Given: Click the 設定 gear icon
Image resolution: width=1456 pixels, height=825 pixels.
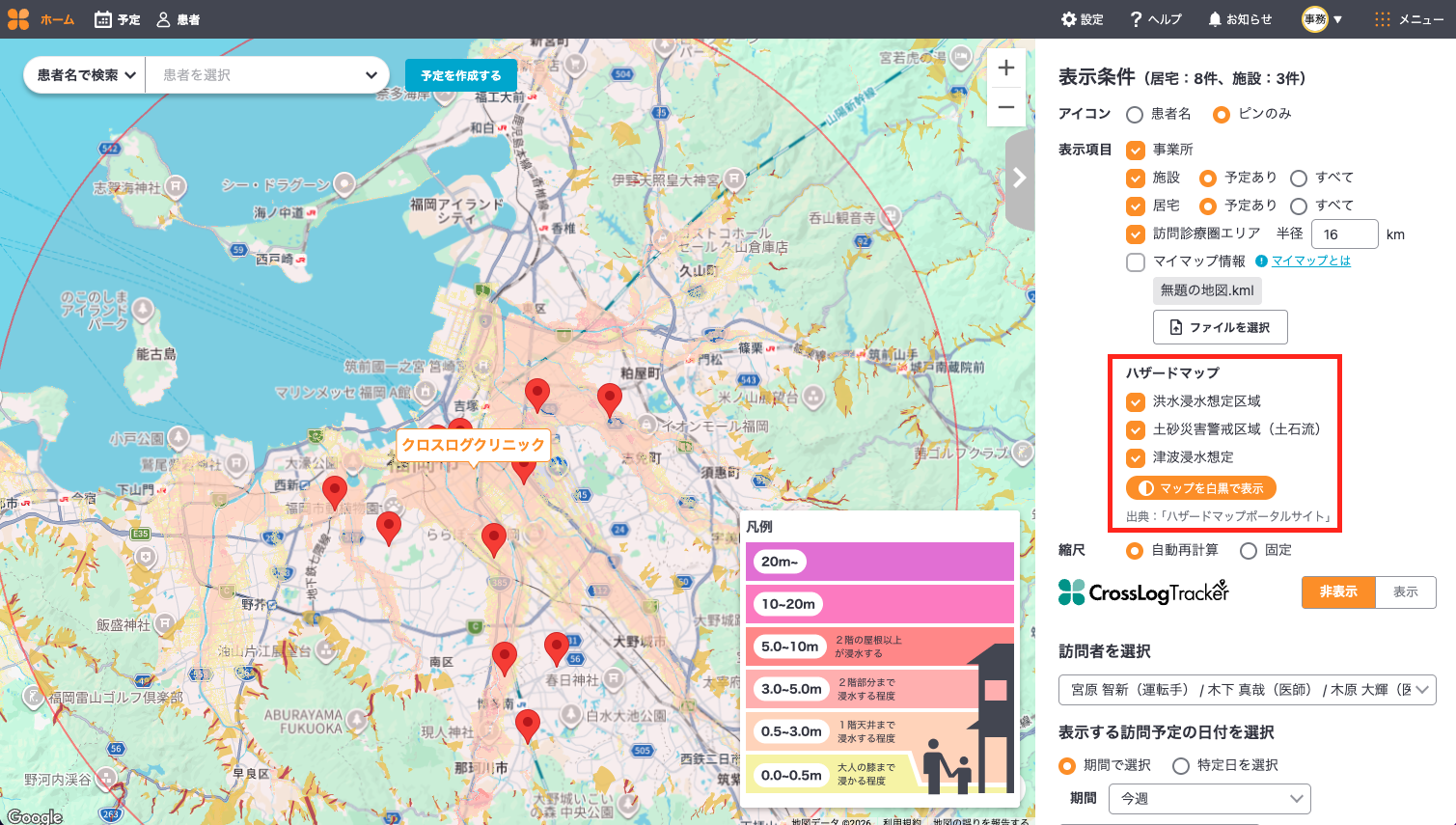Looking at the screenshot, I should pyautogui.click(x=1068, y=19).
